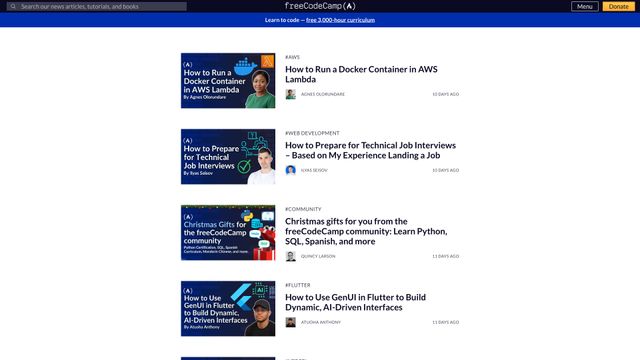Open the Menu button
Screen dimensions: 640x360
[584, 7]
